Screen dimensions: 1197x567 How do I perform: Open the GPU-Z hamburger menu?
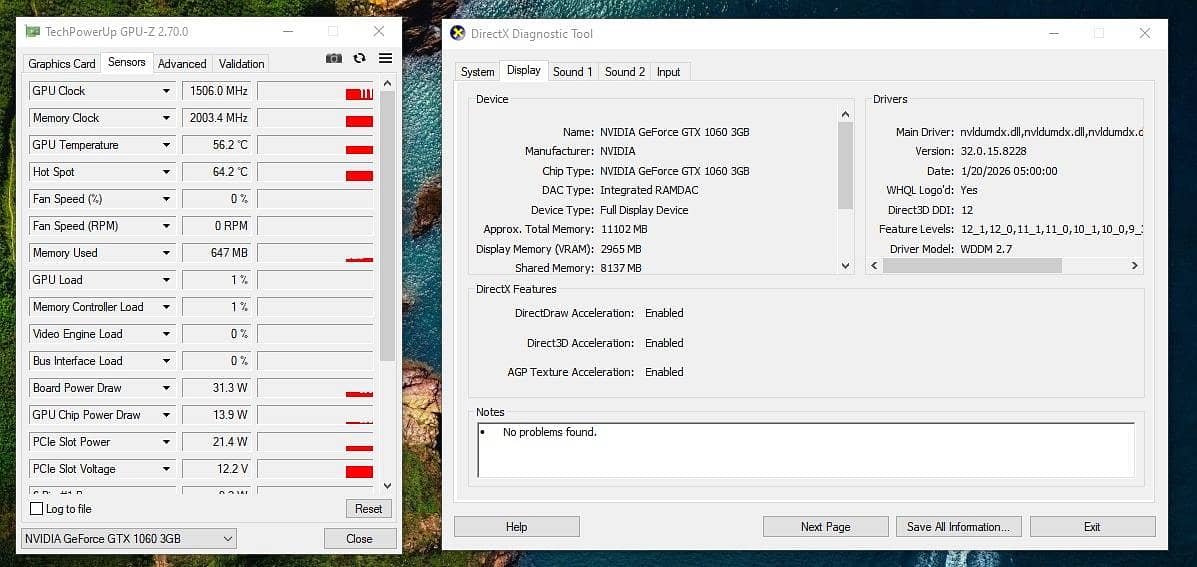(386, 58)
